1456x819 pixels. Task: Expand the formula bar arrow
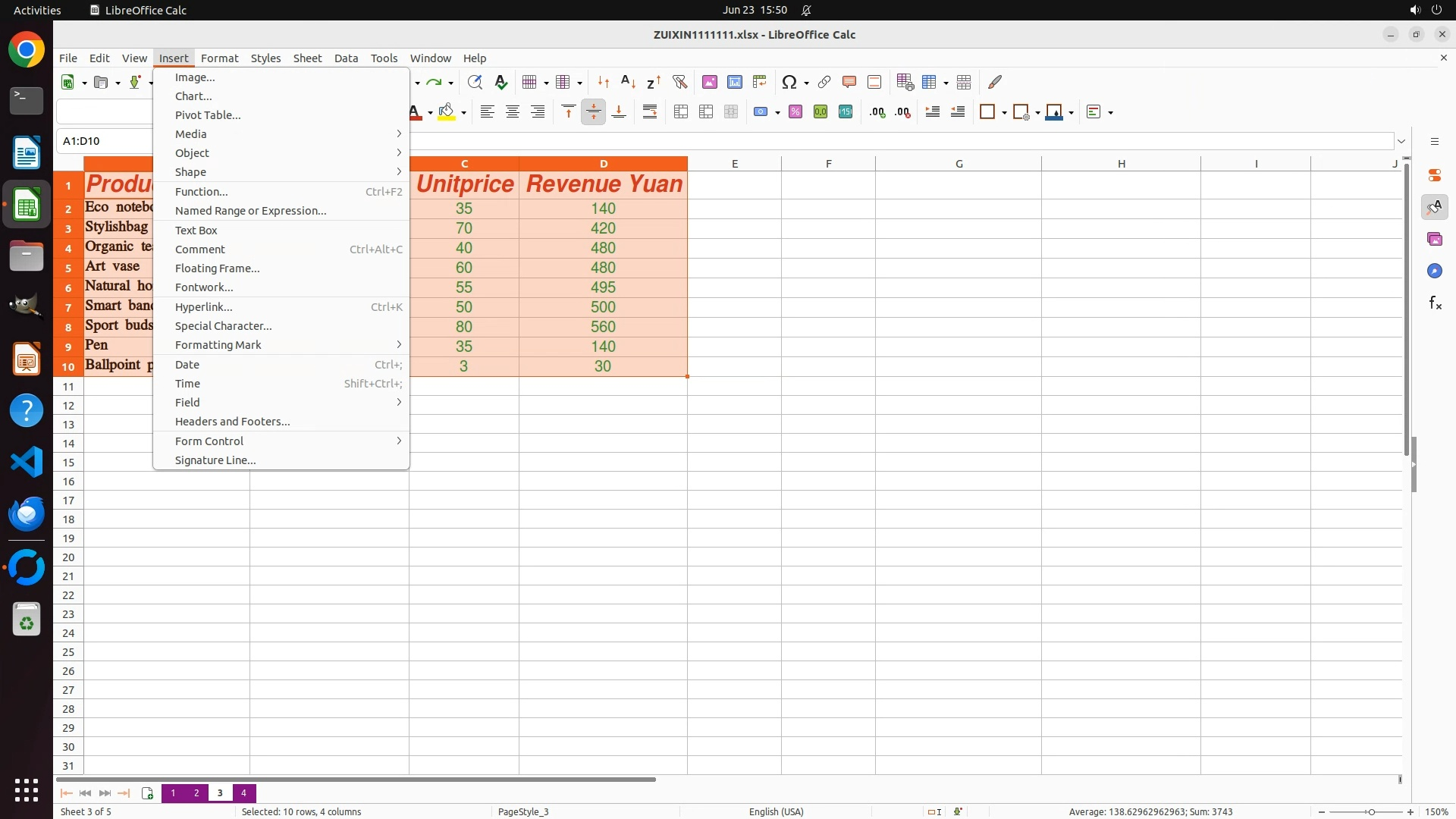click(1401, 141)
